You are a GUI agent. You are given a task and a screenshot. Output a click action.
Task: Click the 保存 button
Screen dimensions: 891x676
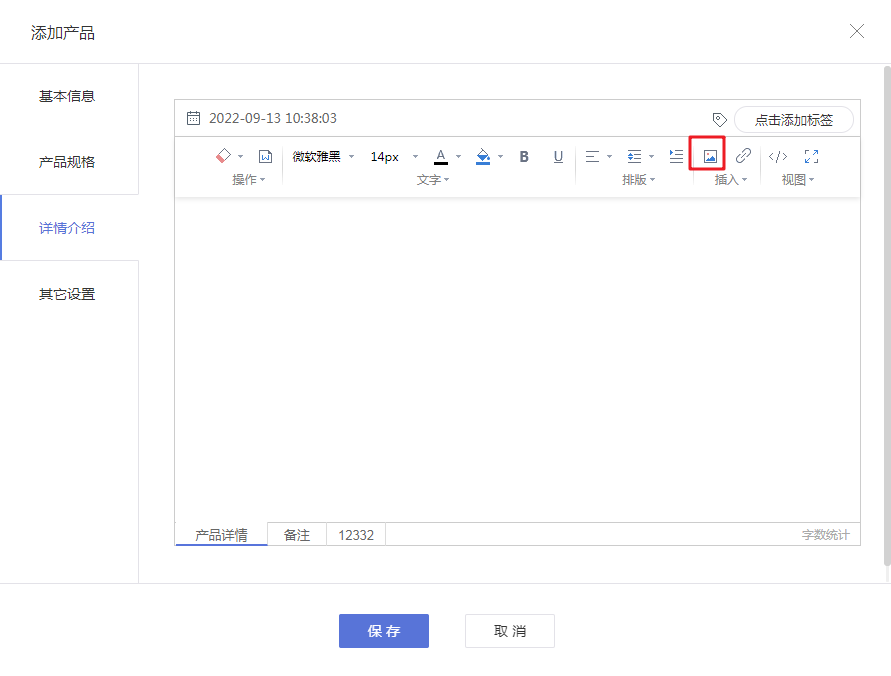pos(384,631)
